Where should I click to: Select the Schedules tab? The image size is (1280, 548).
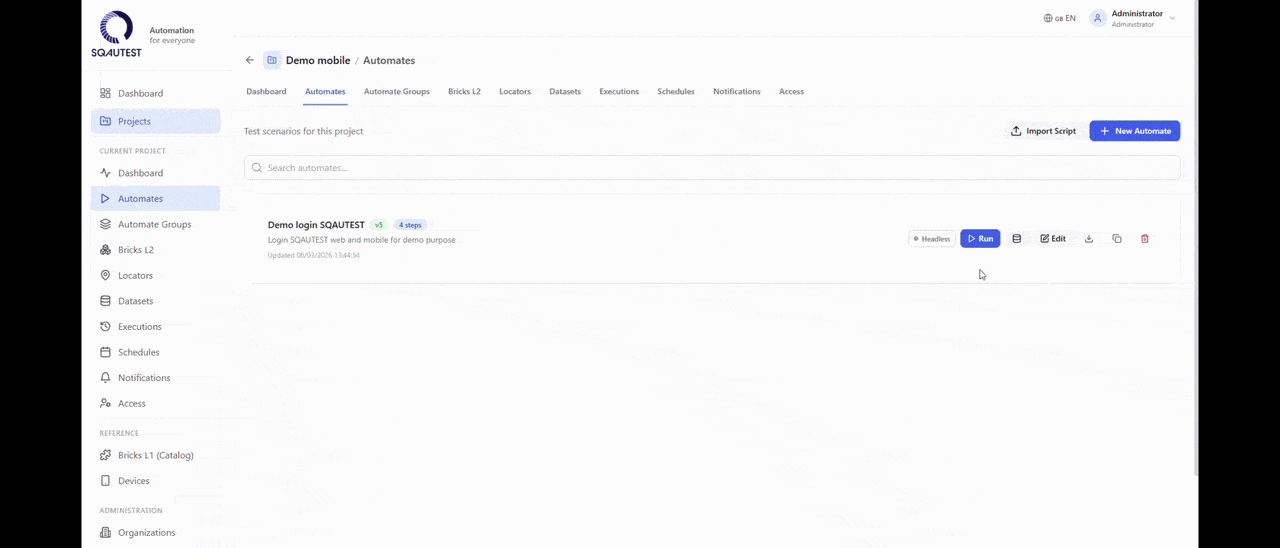(676, 91)
